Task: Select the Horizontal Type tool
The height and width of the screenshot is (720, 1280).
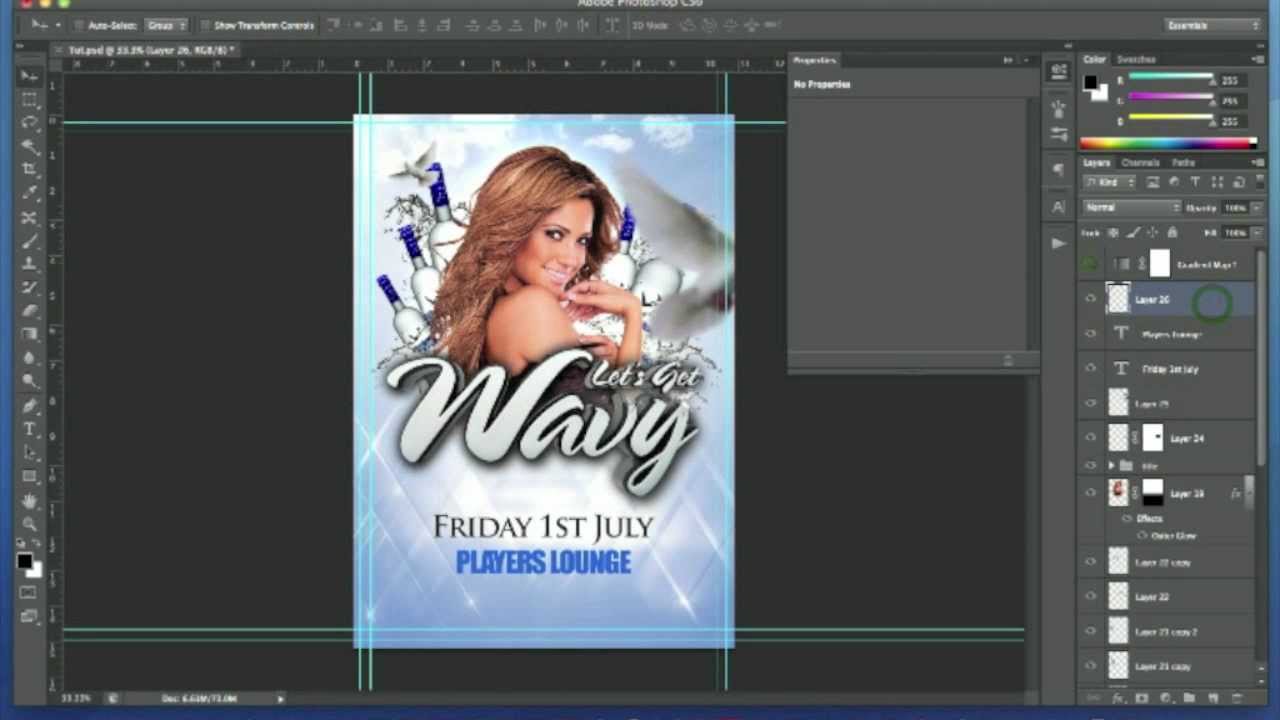Action: [x=29, y=429]
